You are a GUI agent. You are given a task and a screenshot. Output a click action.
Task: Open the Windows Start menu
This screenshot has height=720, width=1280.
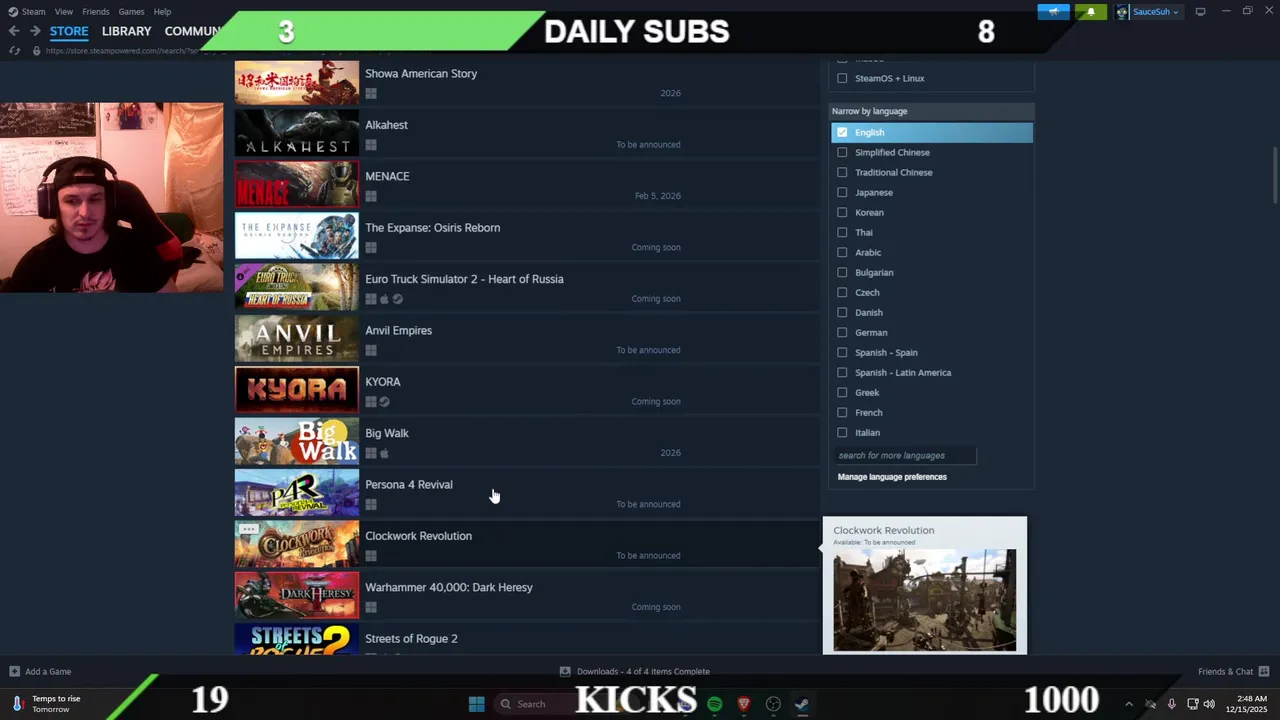[x=477, y=704]
